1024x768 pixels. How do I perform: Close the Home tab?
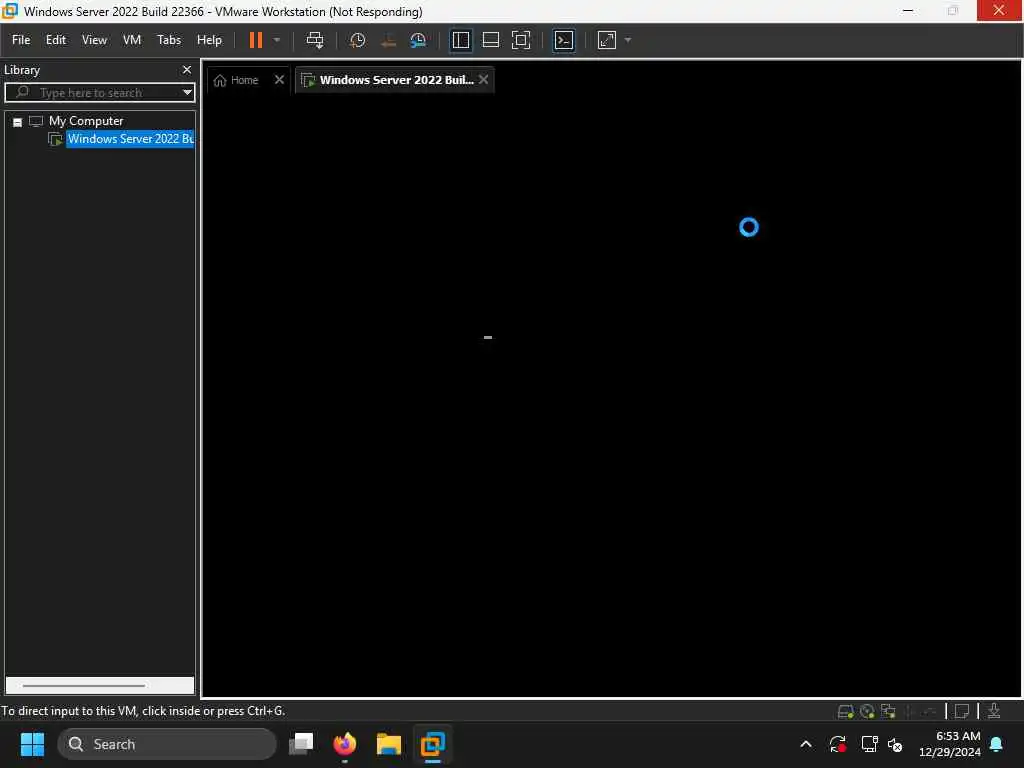(279, 80)
